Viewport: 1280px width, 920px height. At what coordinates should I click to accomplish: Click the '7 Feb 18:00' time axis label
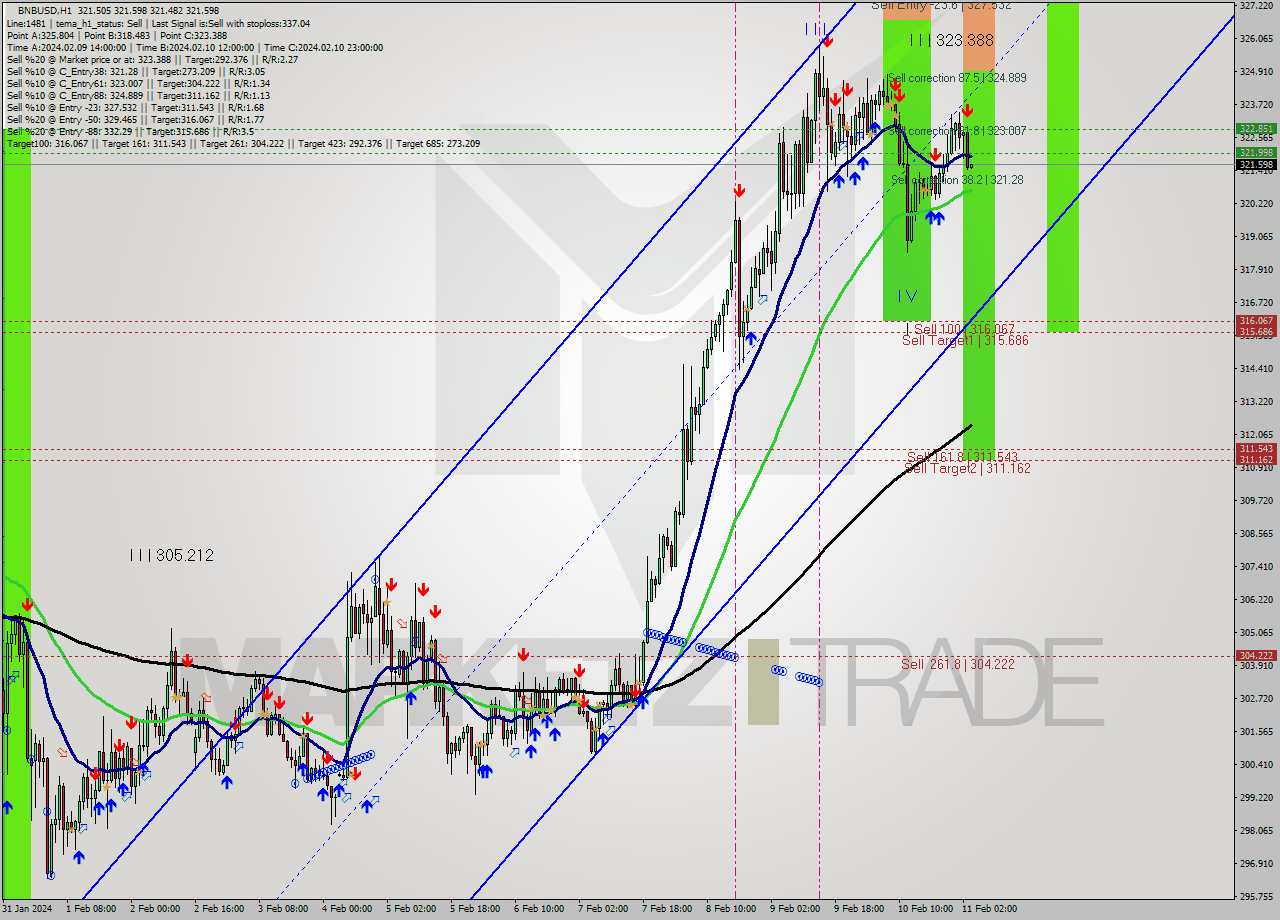coord(667,909)
